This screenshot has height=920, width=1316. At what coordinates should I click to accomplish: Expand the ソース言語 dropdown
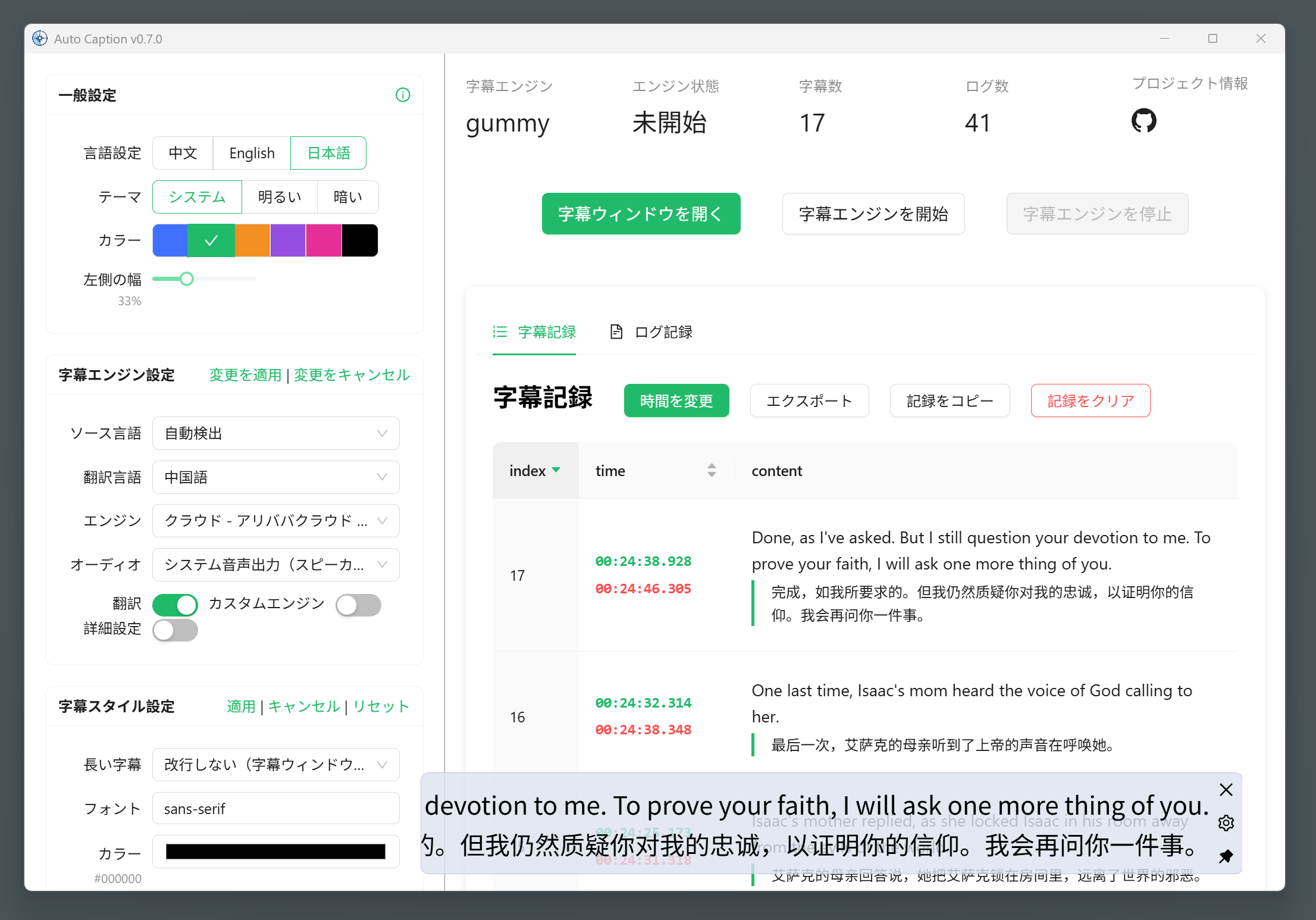point(275,433)
